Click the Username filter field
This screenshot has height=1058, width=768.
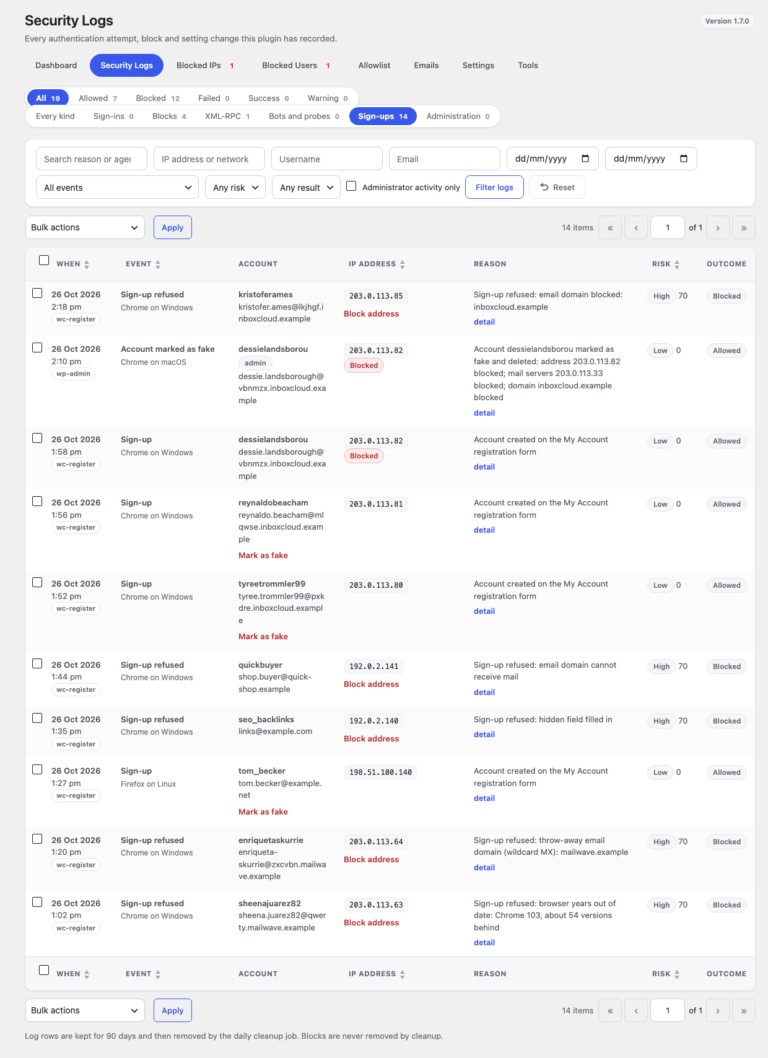(x=327, y=159)
